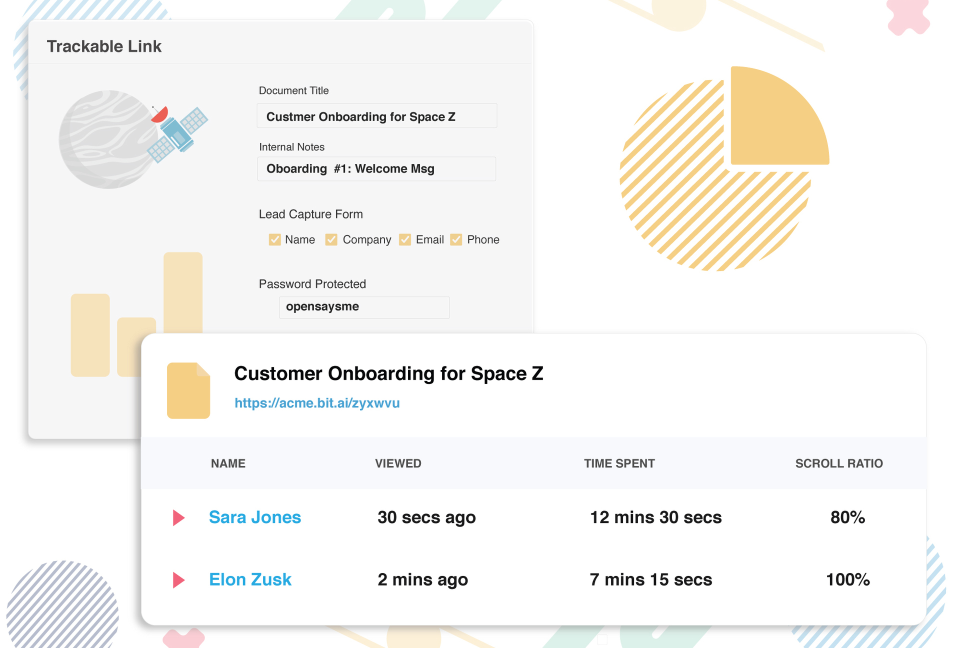Uncheck the Phone checkbox
Image resolution: width=960 pixels, height=648 pixels.
coord(456,239)
